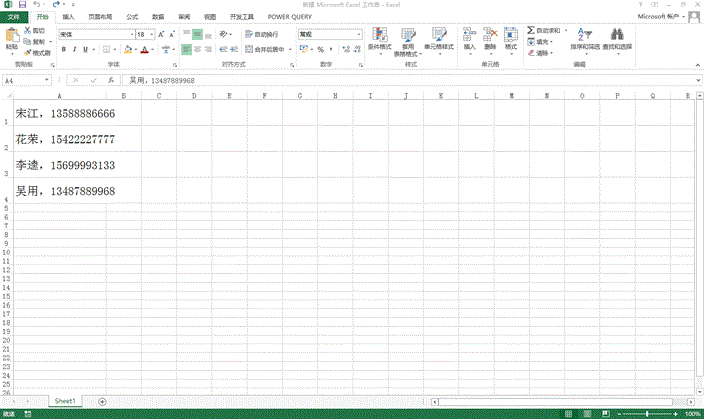Add a new sheet with plus button
Viewport: 704px width, 419px height.
pyautogui.click(x=103, y=400)
